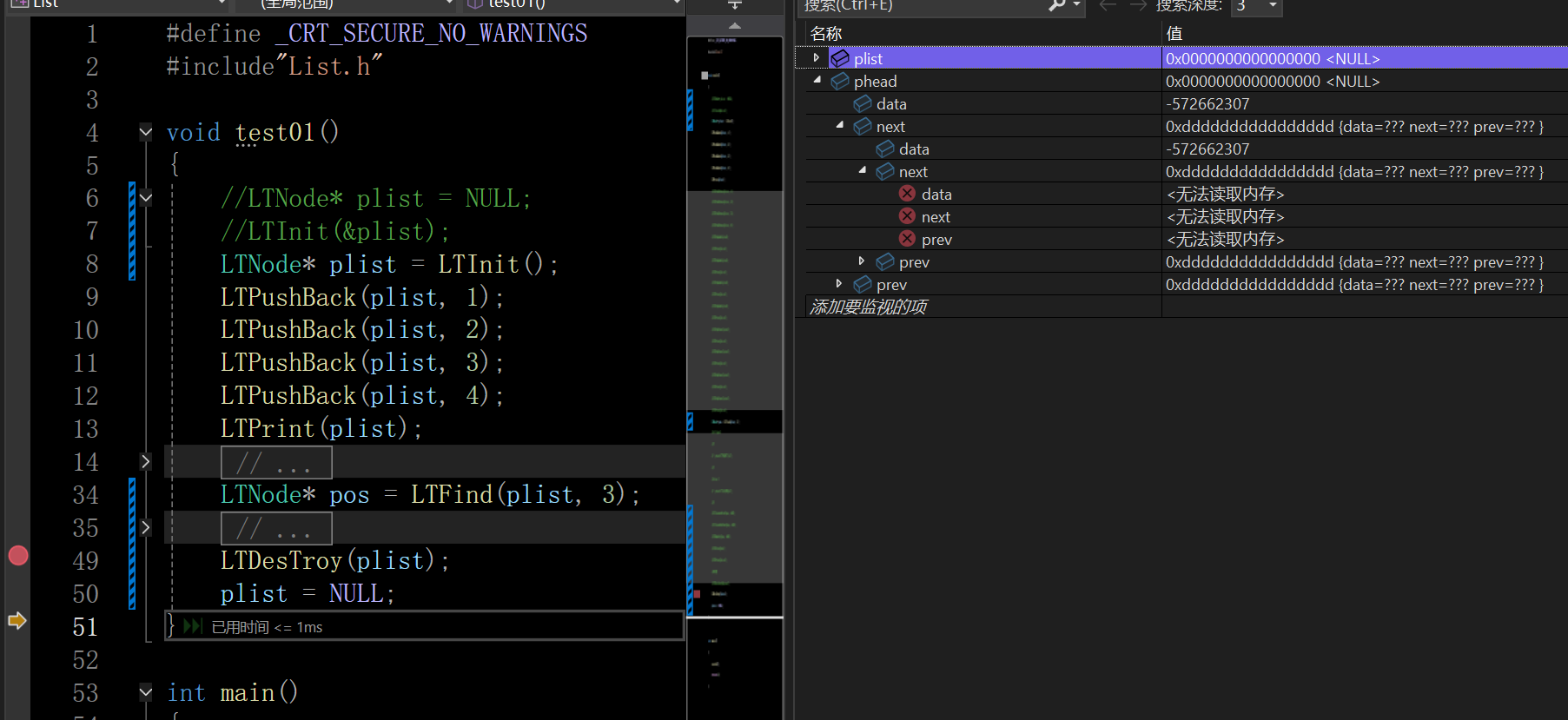Click line 8 LTInit assignment code
This screenshot has width=1568, height=720.
click(x=389, y=264)
